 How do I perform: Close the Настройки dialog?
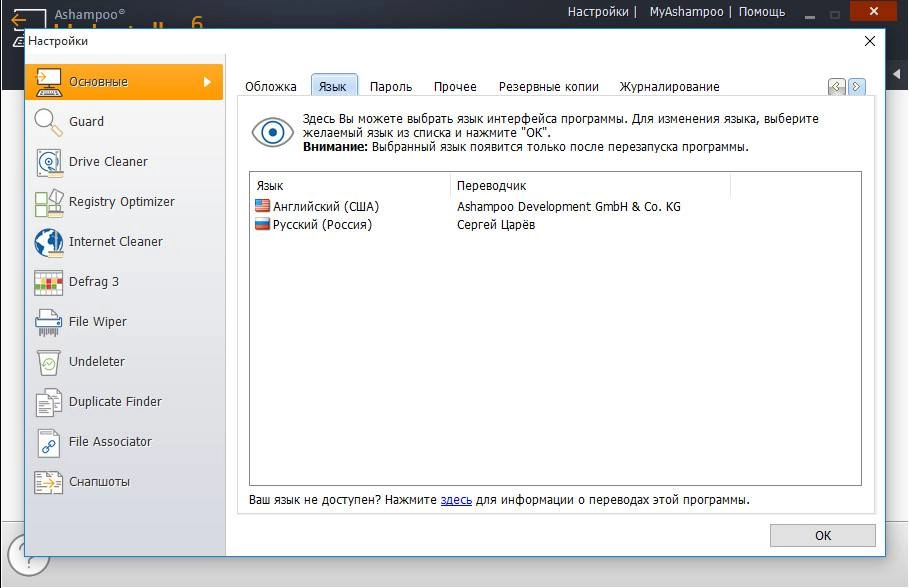point(870,41)
